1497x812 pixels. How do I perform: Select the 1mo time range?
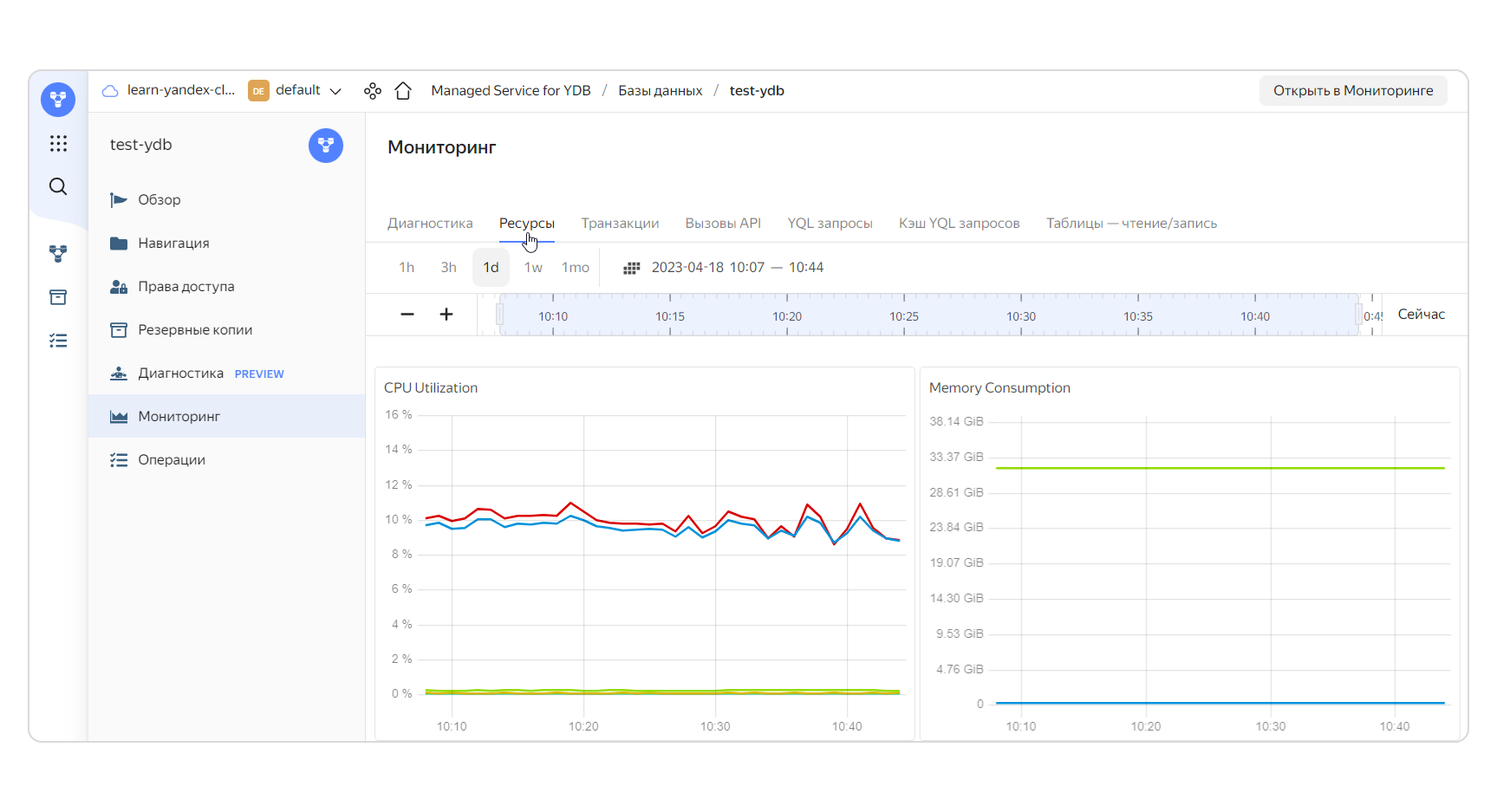point(575,268)
